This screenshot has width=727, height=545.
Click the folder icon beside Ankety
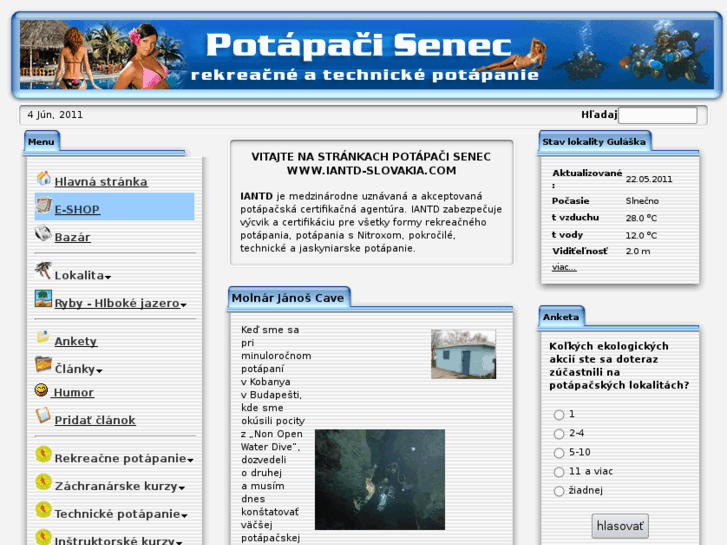click(43, 337)
